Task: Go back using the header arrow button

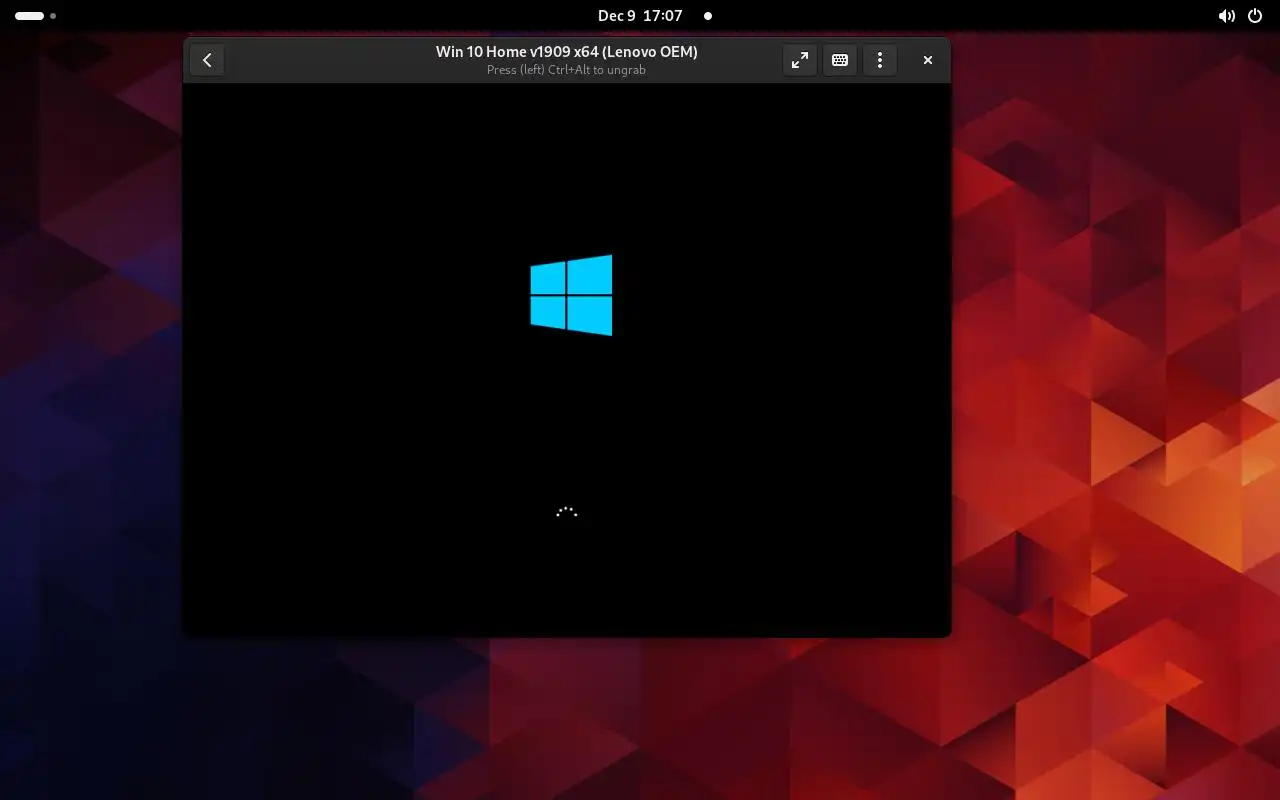Action: 207,60
